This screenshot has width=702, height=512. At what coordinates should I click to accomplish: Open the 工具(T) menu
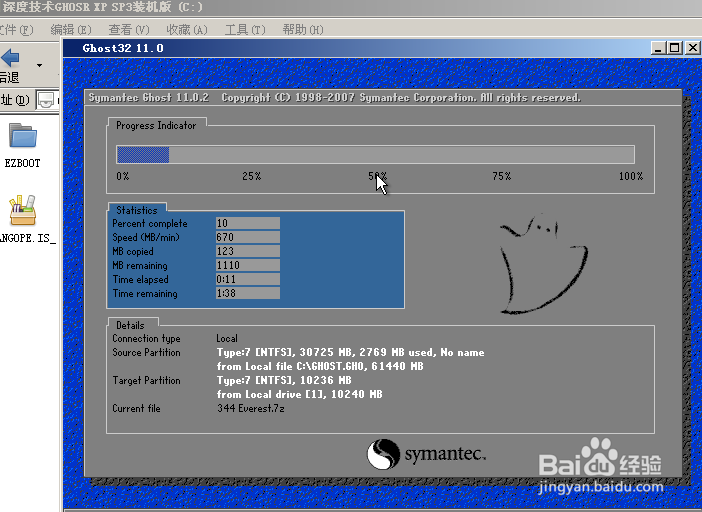pyautogui.click(x=245, y=30)
